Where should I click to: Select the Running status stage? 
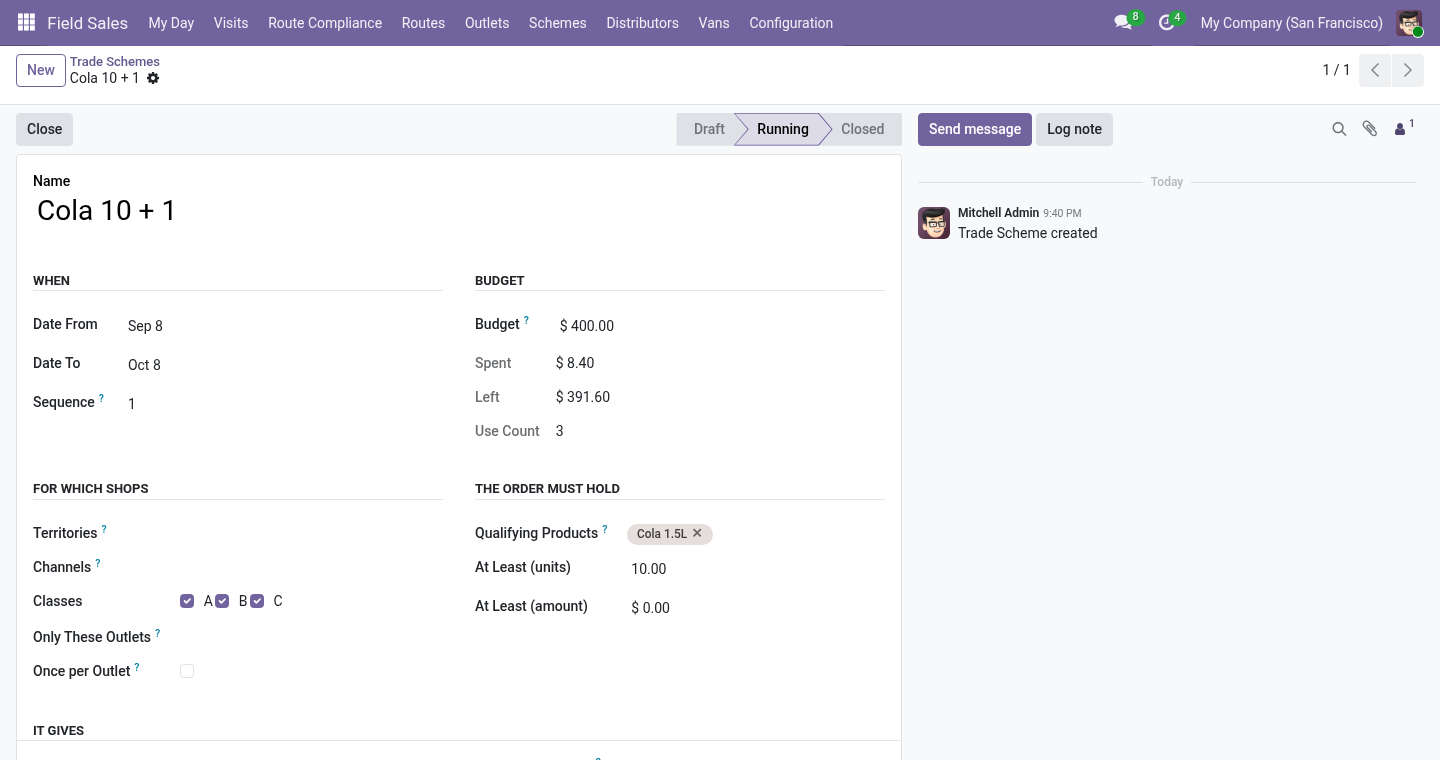(782, 129)
